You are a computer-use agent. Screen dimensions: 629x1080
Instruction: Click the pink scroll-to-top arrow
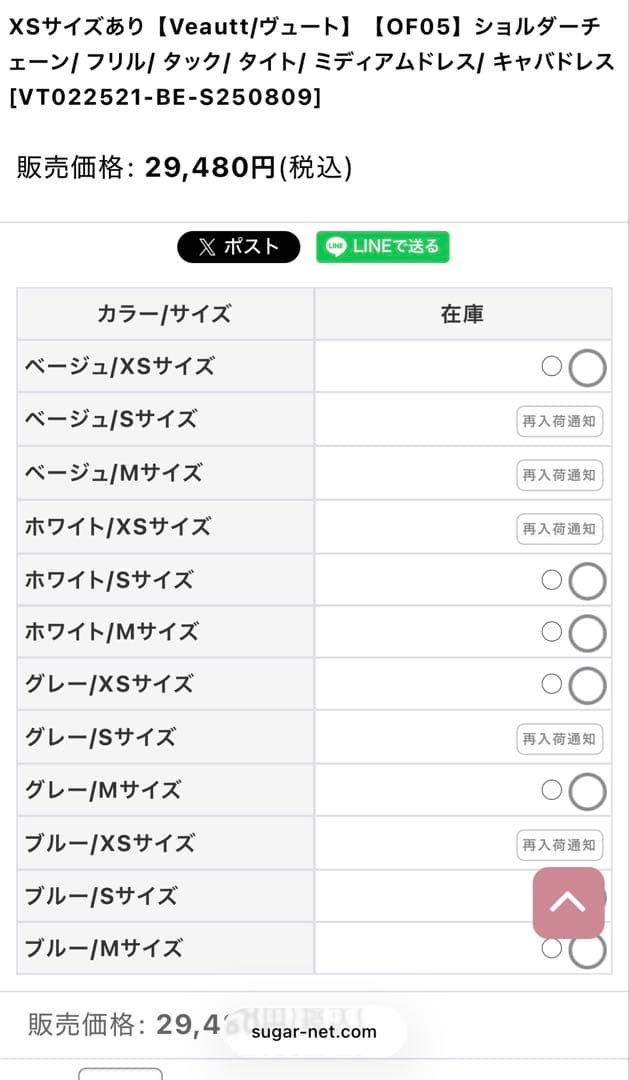[x=567, y=903]
